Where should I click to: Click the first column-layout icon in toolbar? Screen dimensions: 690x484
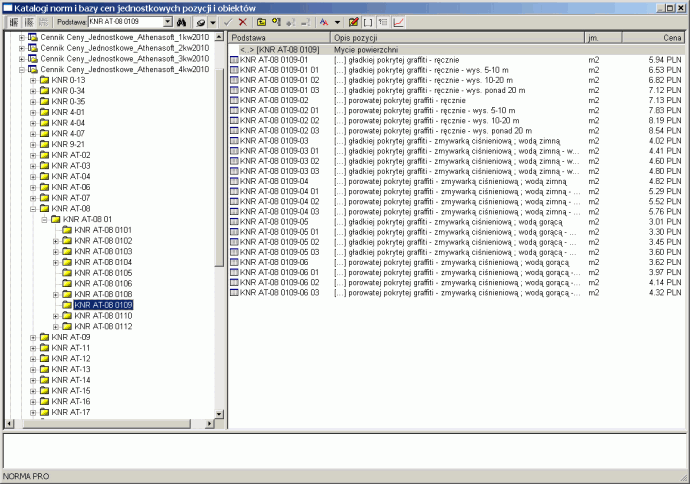click(14, 21)
